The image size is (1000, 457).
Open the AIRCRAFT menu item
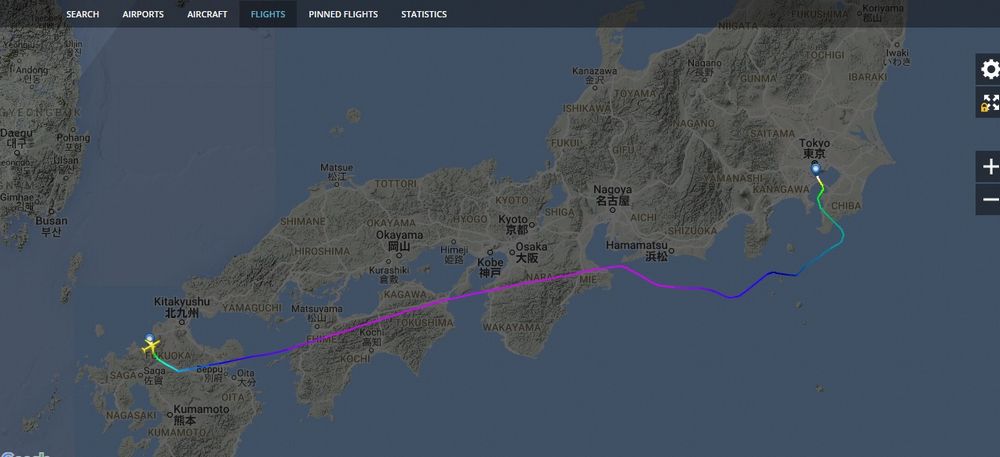(x=207, y=14)
